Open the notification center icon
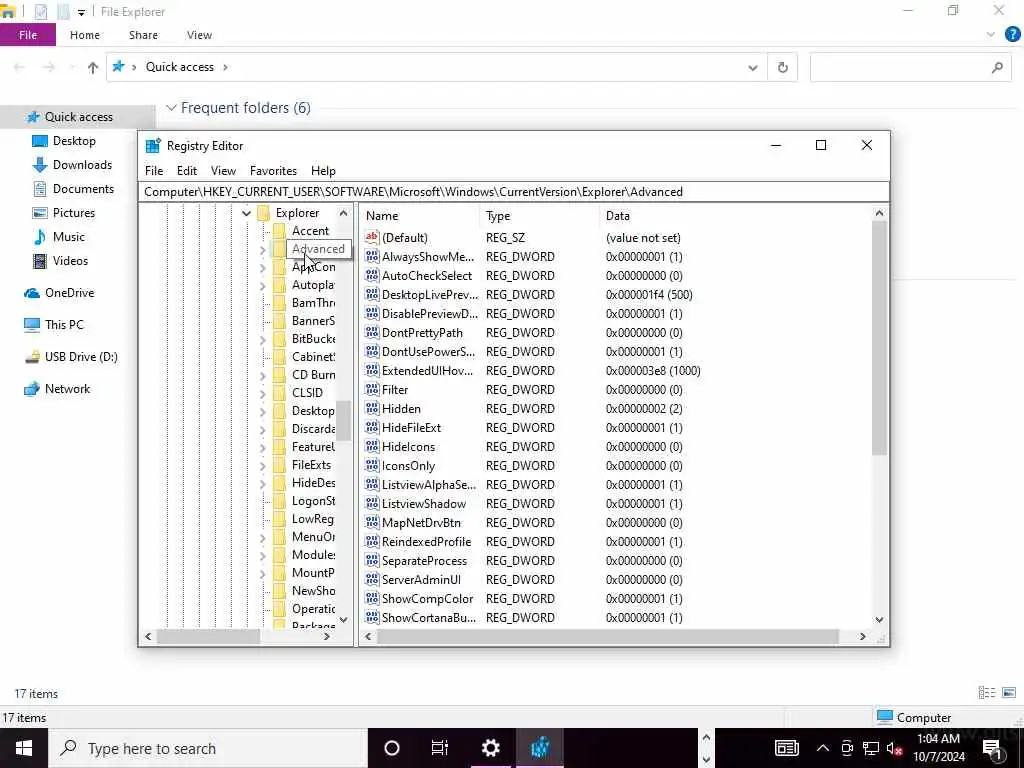1024x768 pixels. point(993,750)
